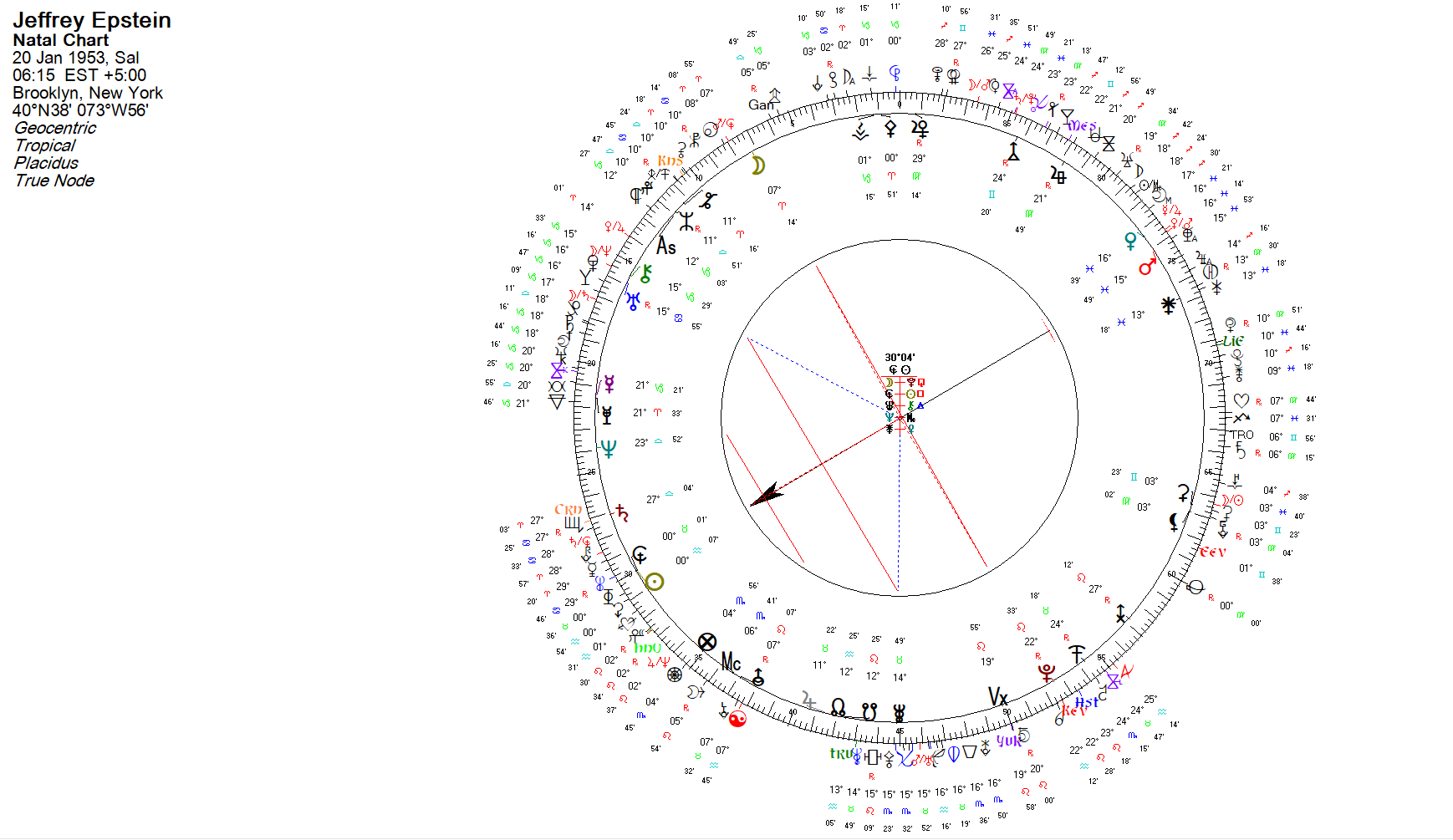1453x840 pixels.
Task: Select the Vx vertex label
Action: pyautogui.click(x=998, y=696)
